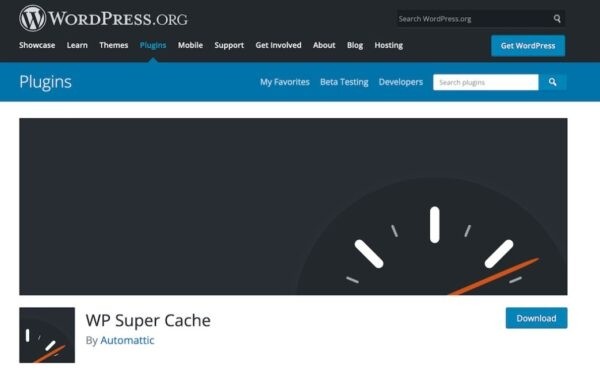
Task: Click the WP Super Cache banner image
Action: (x=293, y=206)
